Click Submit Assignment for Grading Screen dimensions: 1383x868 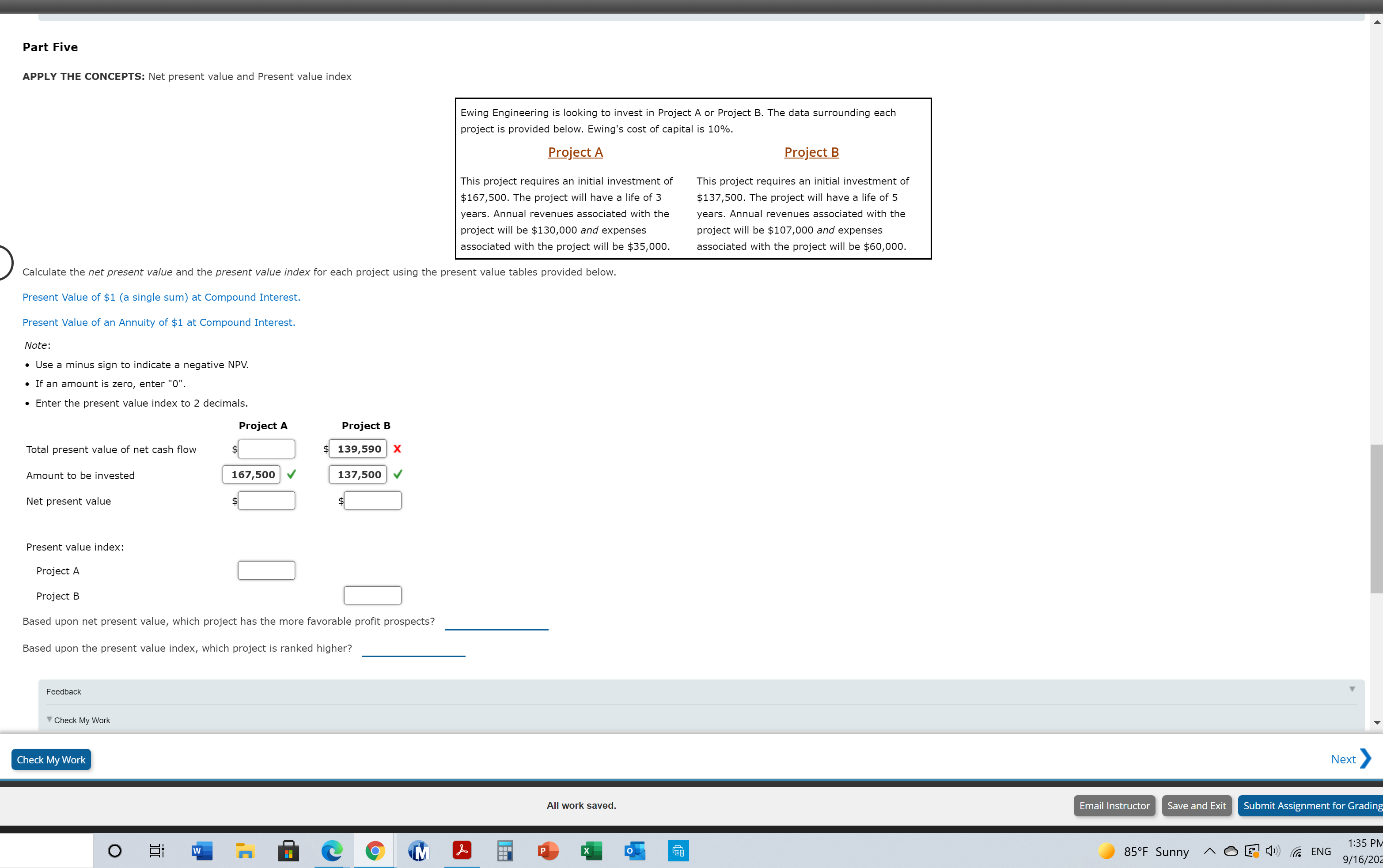(1311, 805)
